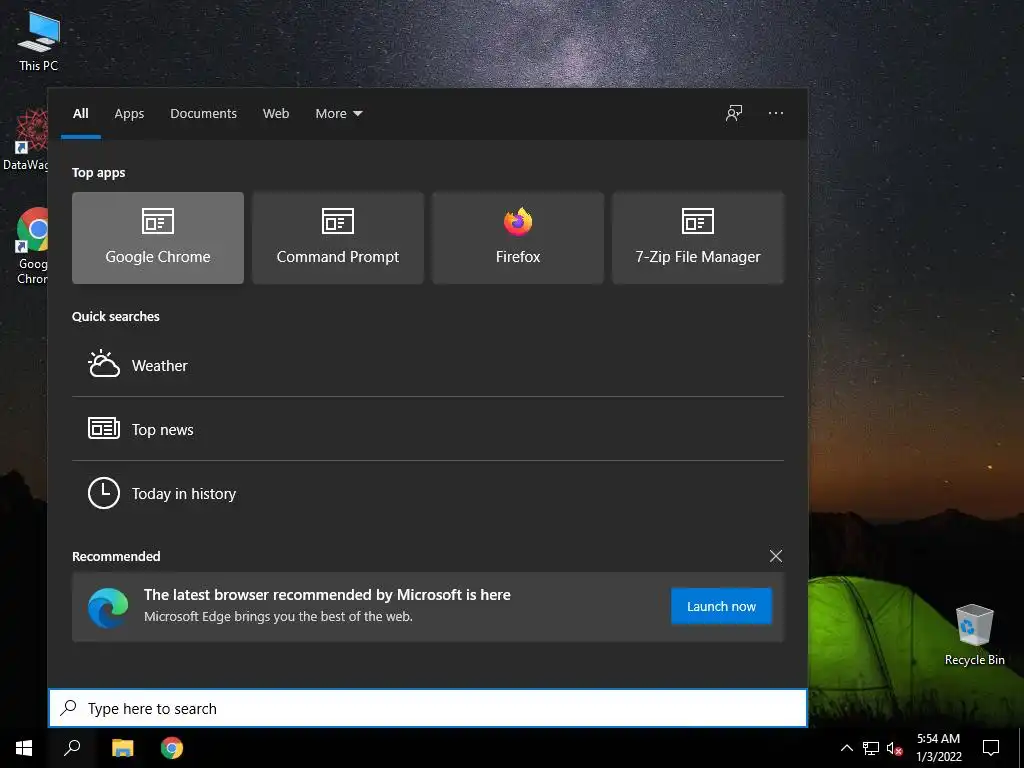Select the This PC desktop icon
The image size is (1024, 768).
coord(39,41)
